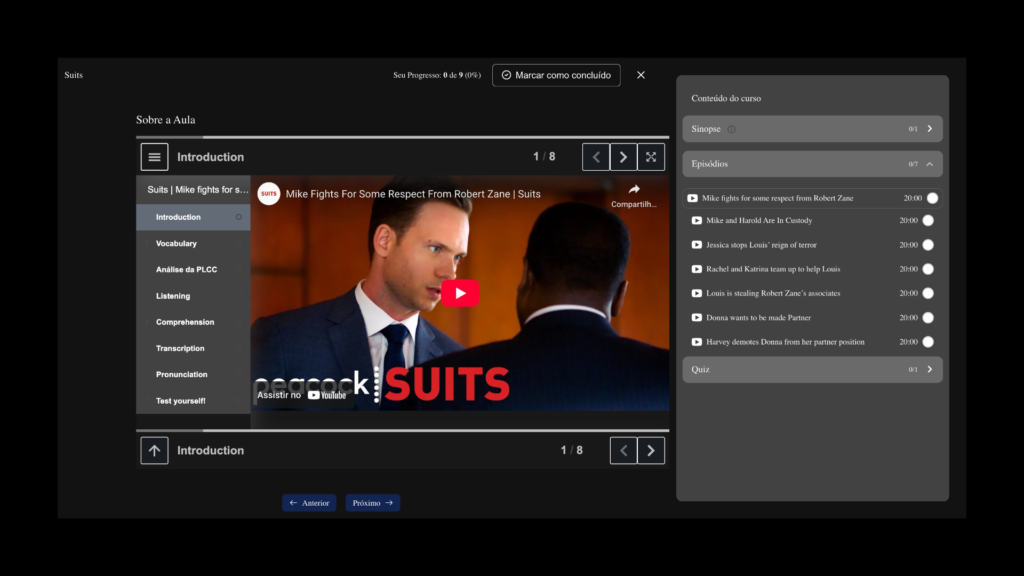Mark 'Mike and Harold Are In Custody' complete
This screenshot has width=1024, height=576.
(928, 221)
